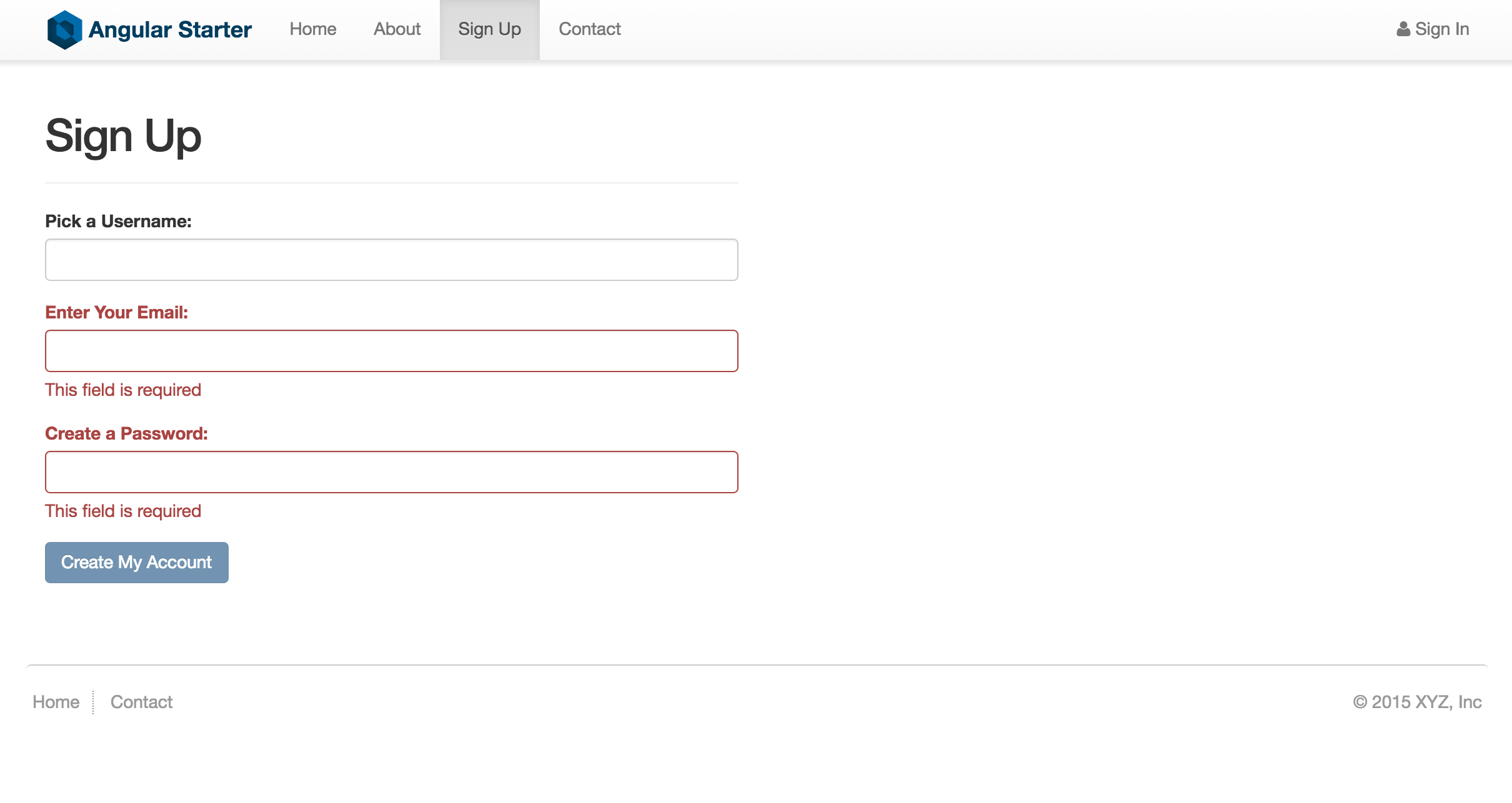
Task: Click inside the Enter Your Email field
Action: click(391, 351)
